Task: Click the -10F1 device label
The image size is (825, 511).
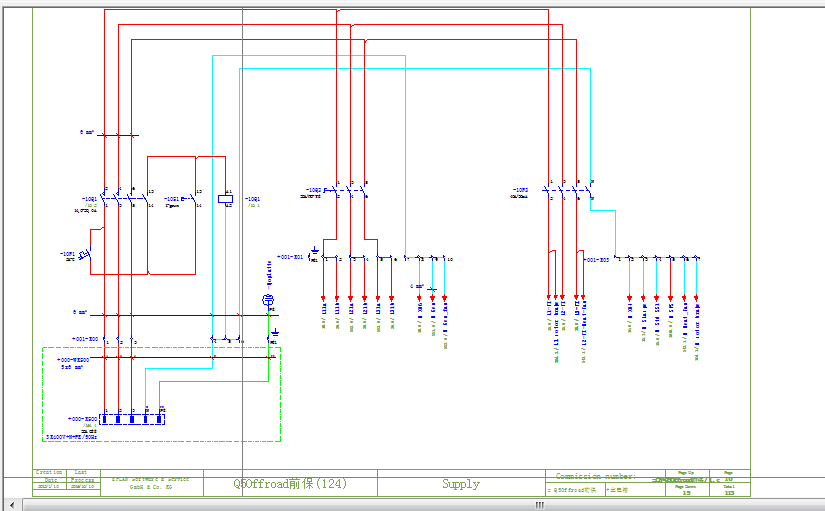Action: (67, 254)
